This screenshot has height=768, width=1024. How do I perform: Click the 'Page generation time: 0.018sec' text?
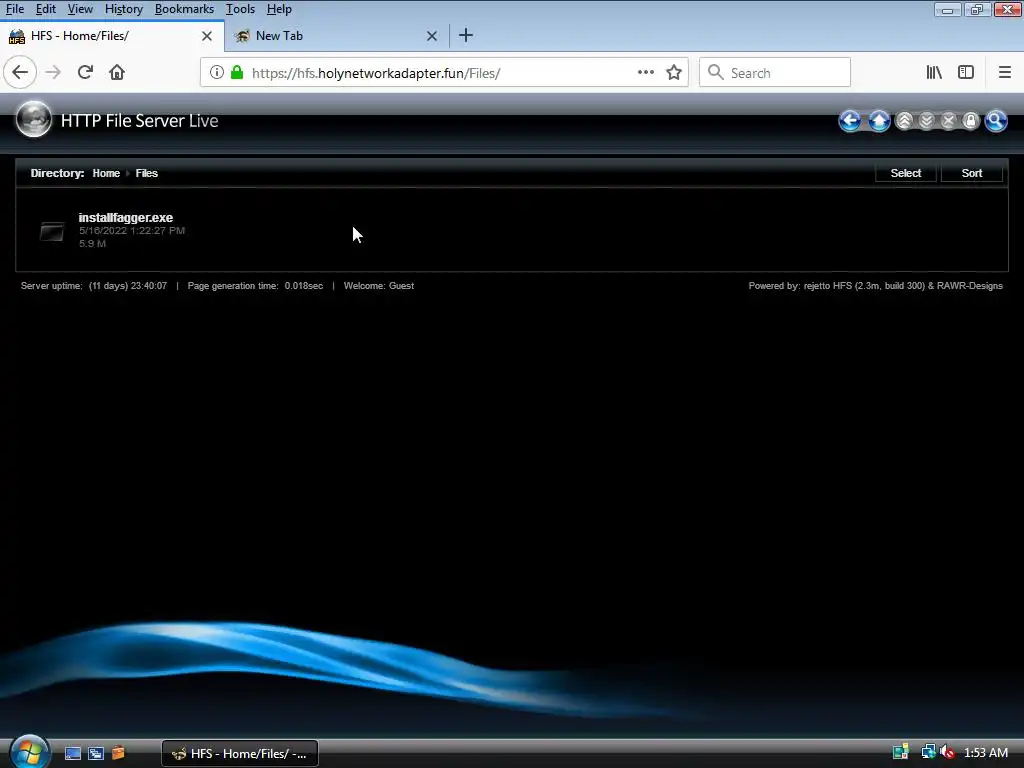click(255, 285)
